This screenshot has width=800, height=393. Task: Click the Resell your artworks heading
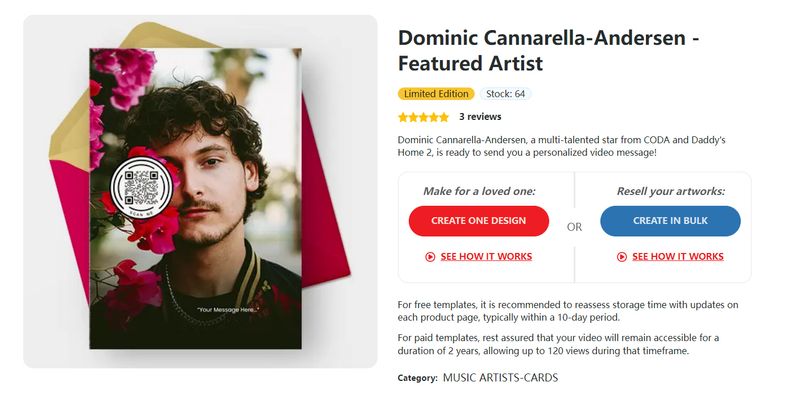[x=670, y=191]
